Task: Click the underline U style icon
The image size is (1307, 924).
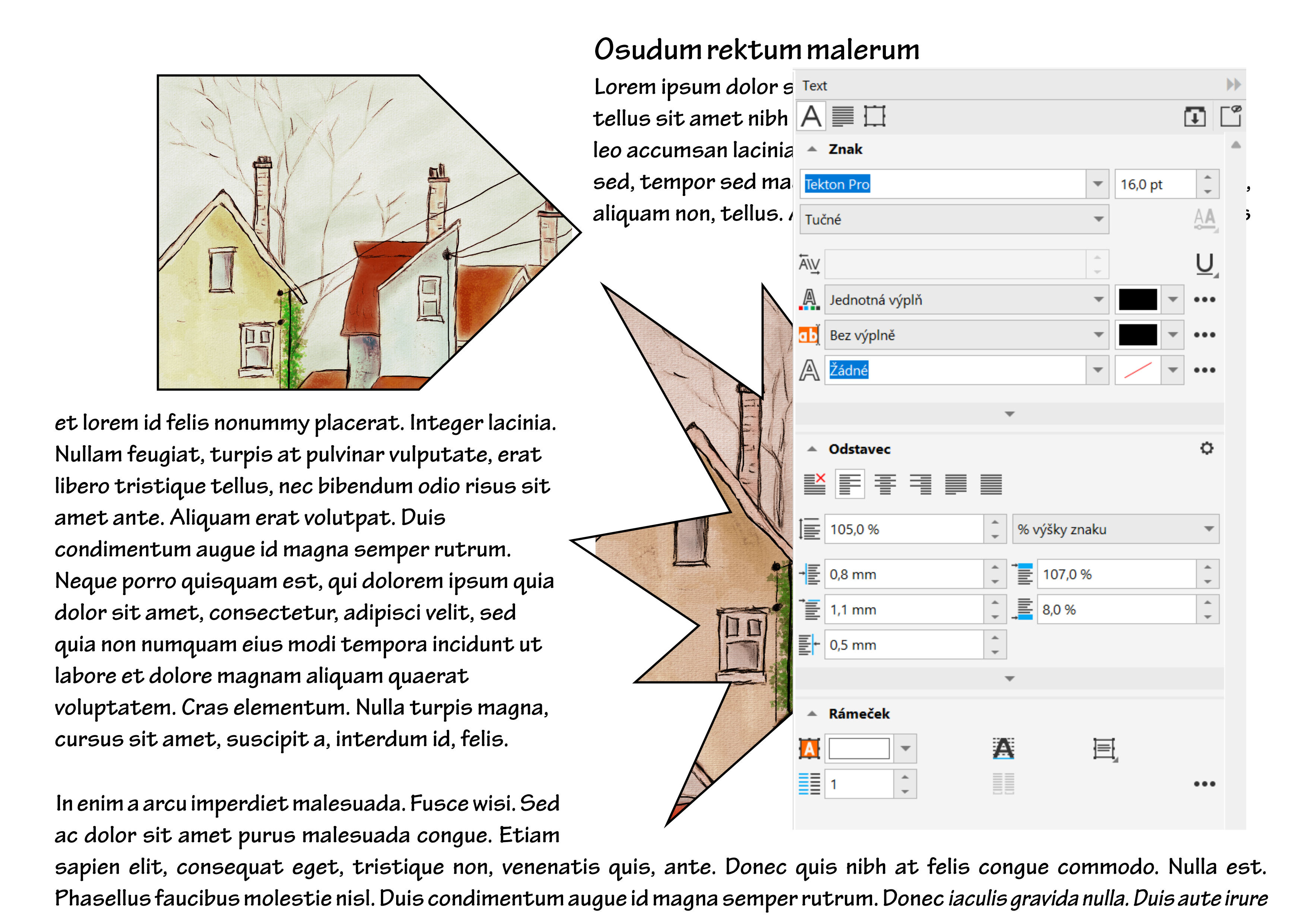Action: click(x=1205, y=265)
